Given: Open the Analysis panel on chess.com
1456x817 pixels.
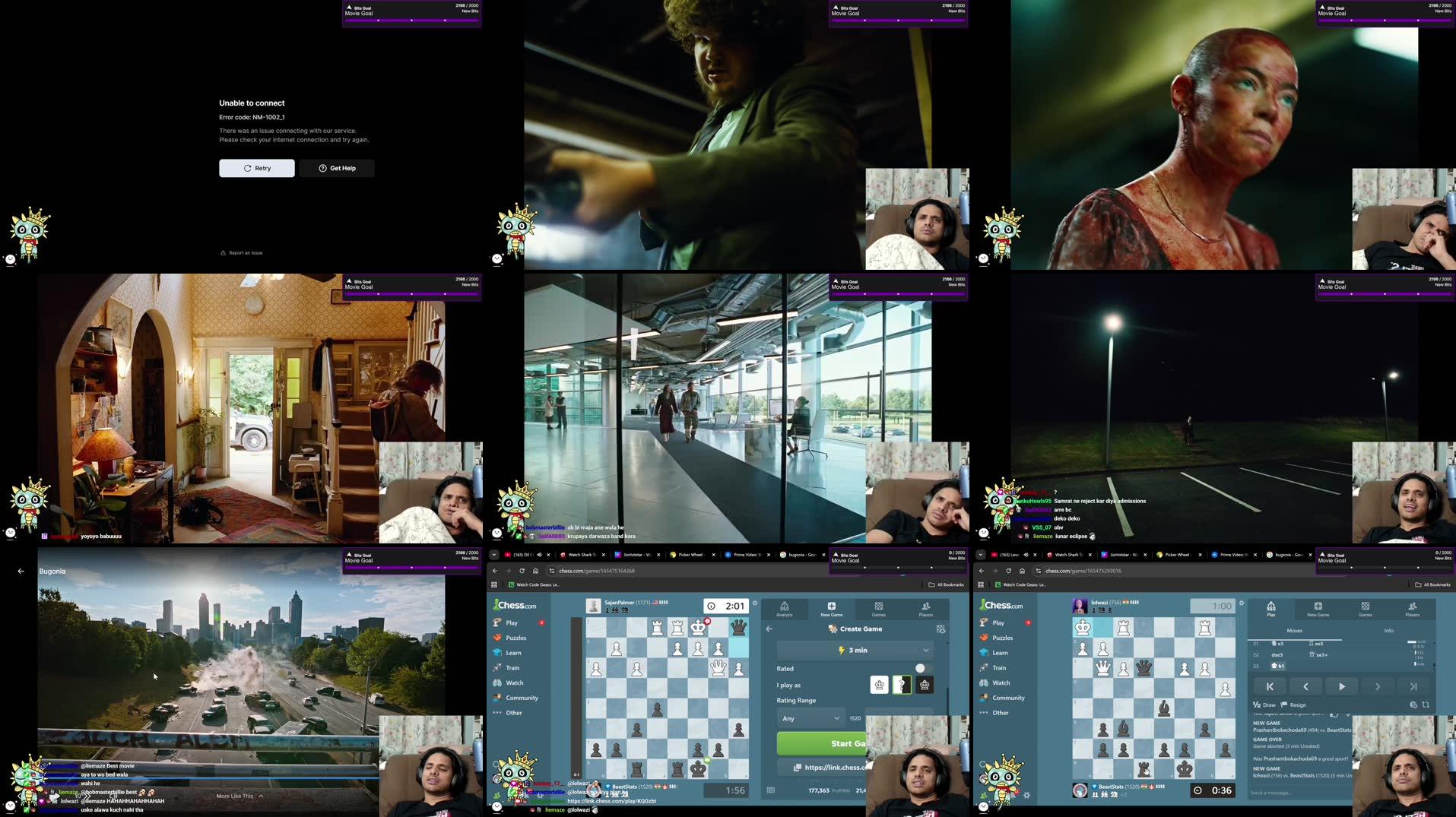Looking at the screenshot, I should tap(784, 610).
